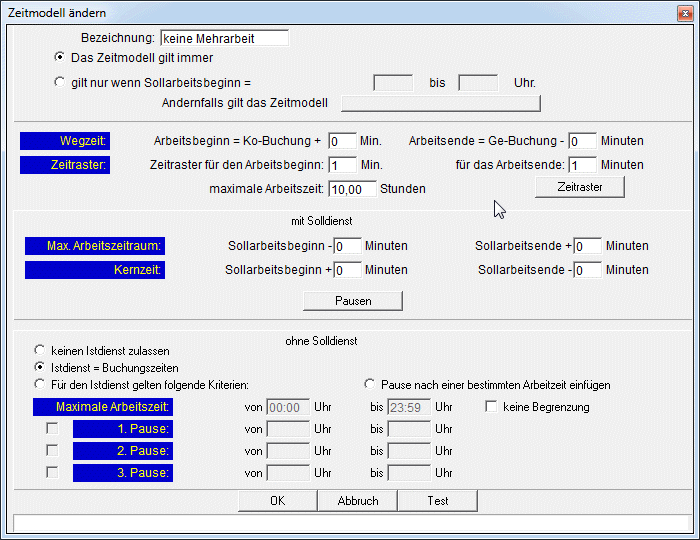Viewport: 700px width, 540px height.
Task: Open the Pausen settings button
Action: click(x=353, y=301)
